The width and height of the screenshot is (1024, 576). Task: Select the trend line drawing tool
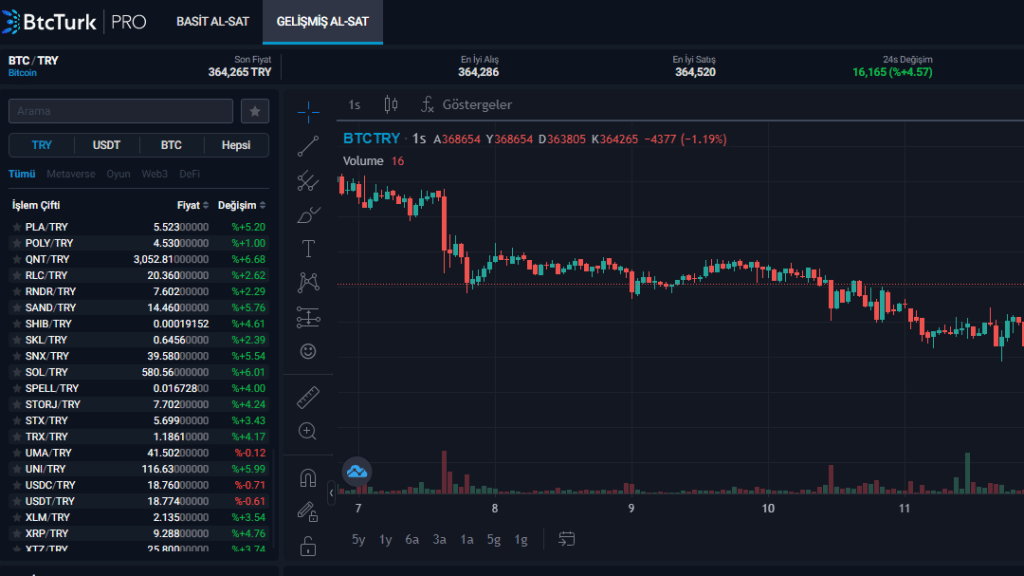tap(308, 146)
